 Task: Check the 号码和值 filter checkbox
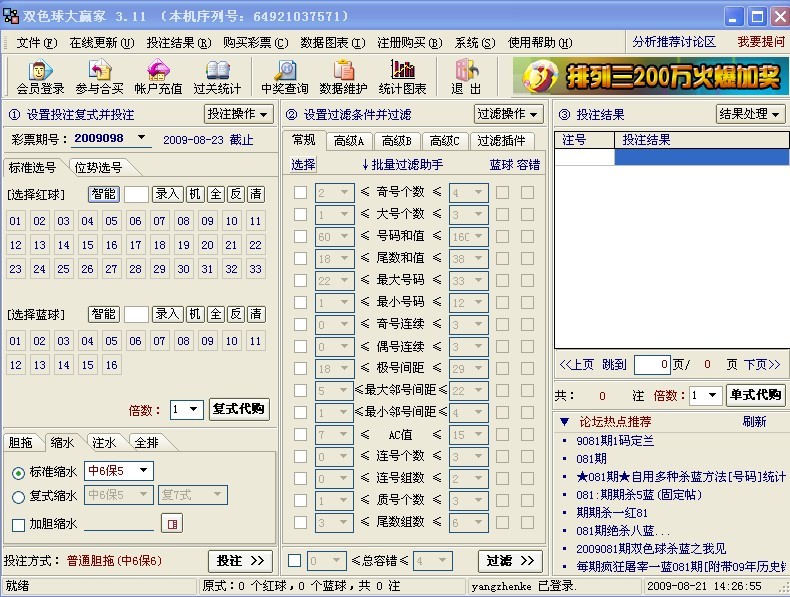[300, 236]
